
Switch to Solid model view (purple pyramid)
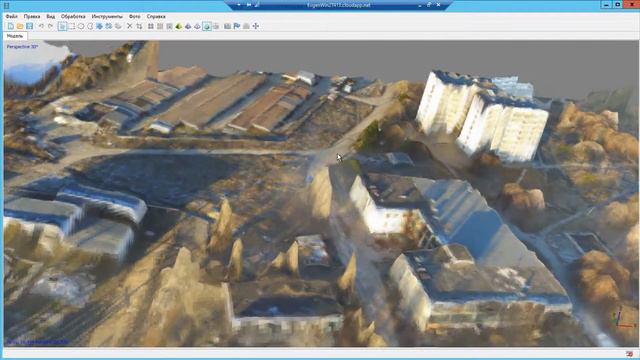(188, 26)
